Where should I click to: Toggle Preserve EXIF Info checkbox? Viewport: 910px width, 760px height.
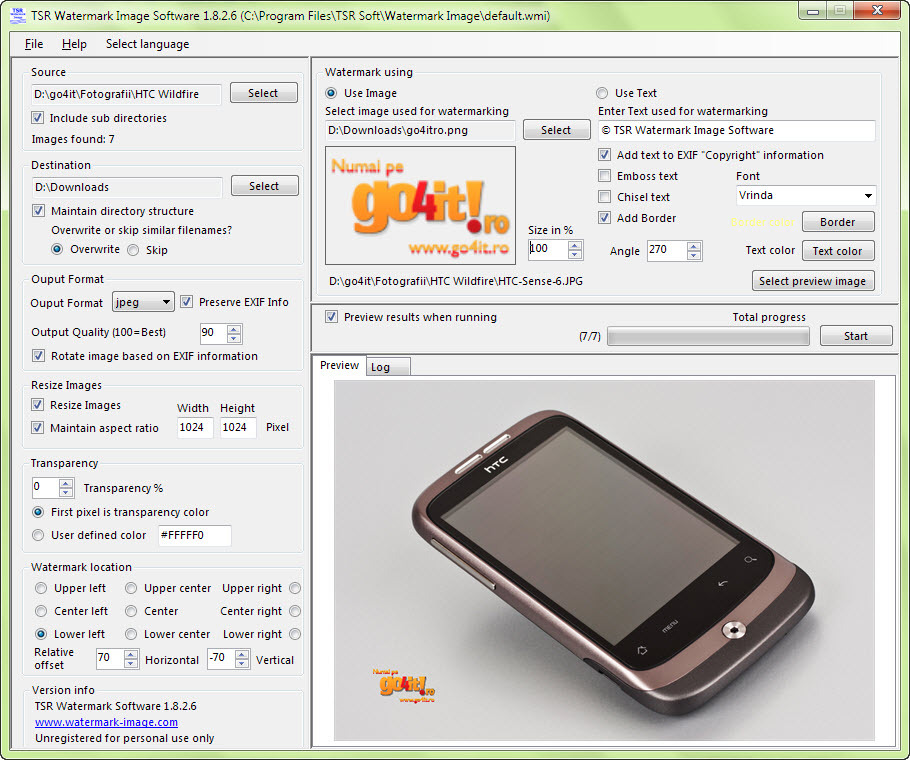[x=186, y=302]
